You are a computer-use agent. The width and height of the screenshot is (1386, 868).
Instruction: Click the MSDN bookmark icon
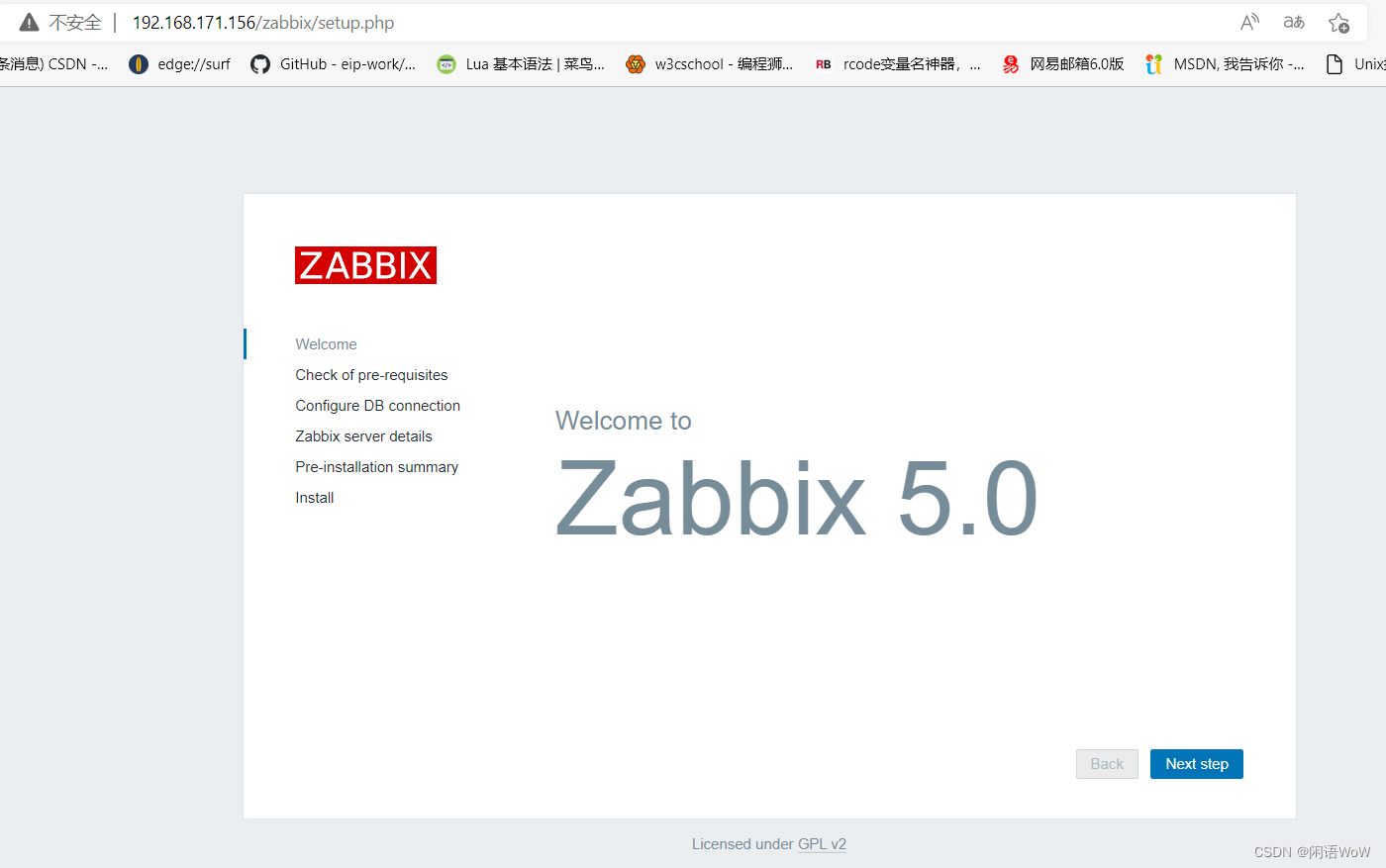coord(1154,63)
